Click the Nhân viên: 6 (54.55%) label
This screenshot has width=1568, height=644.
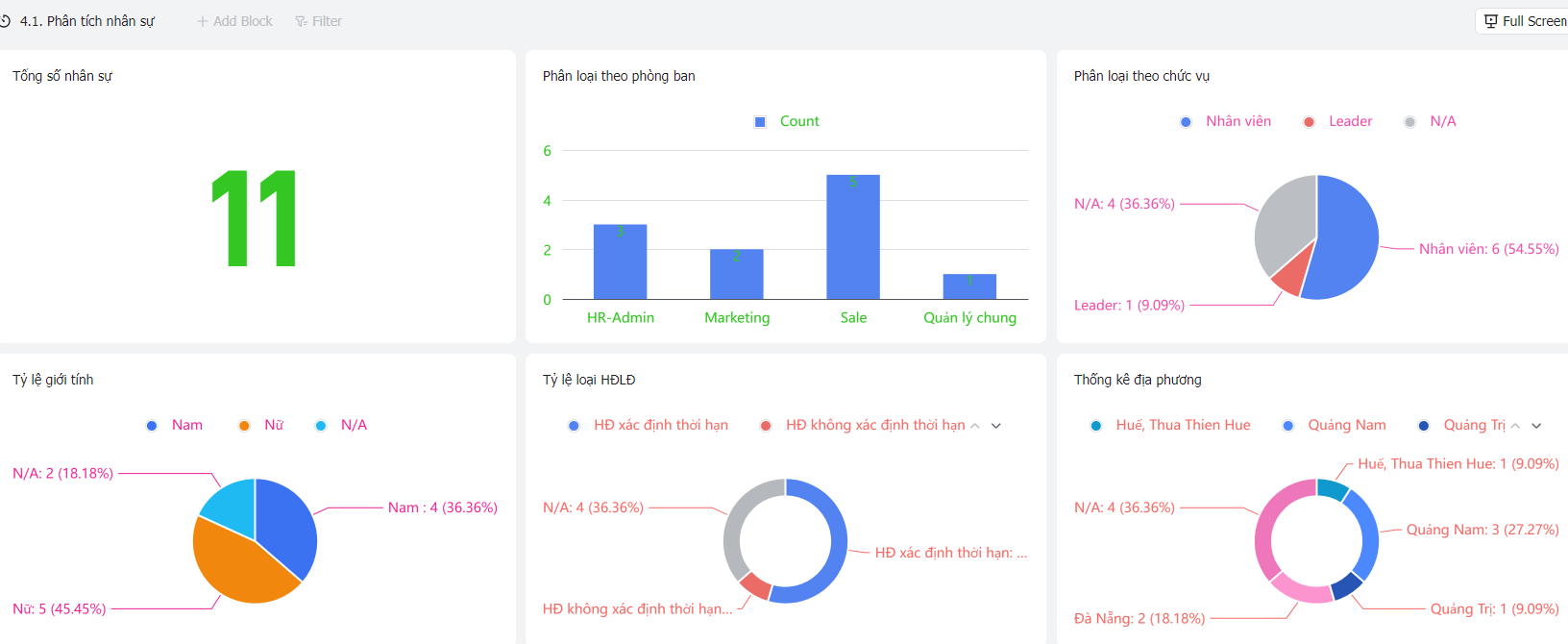pyautogui.click(x=1489, y=249)
